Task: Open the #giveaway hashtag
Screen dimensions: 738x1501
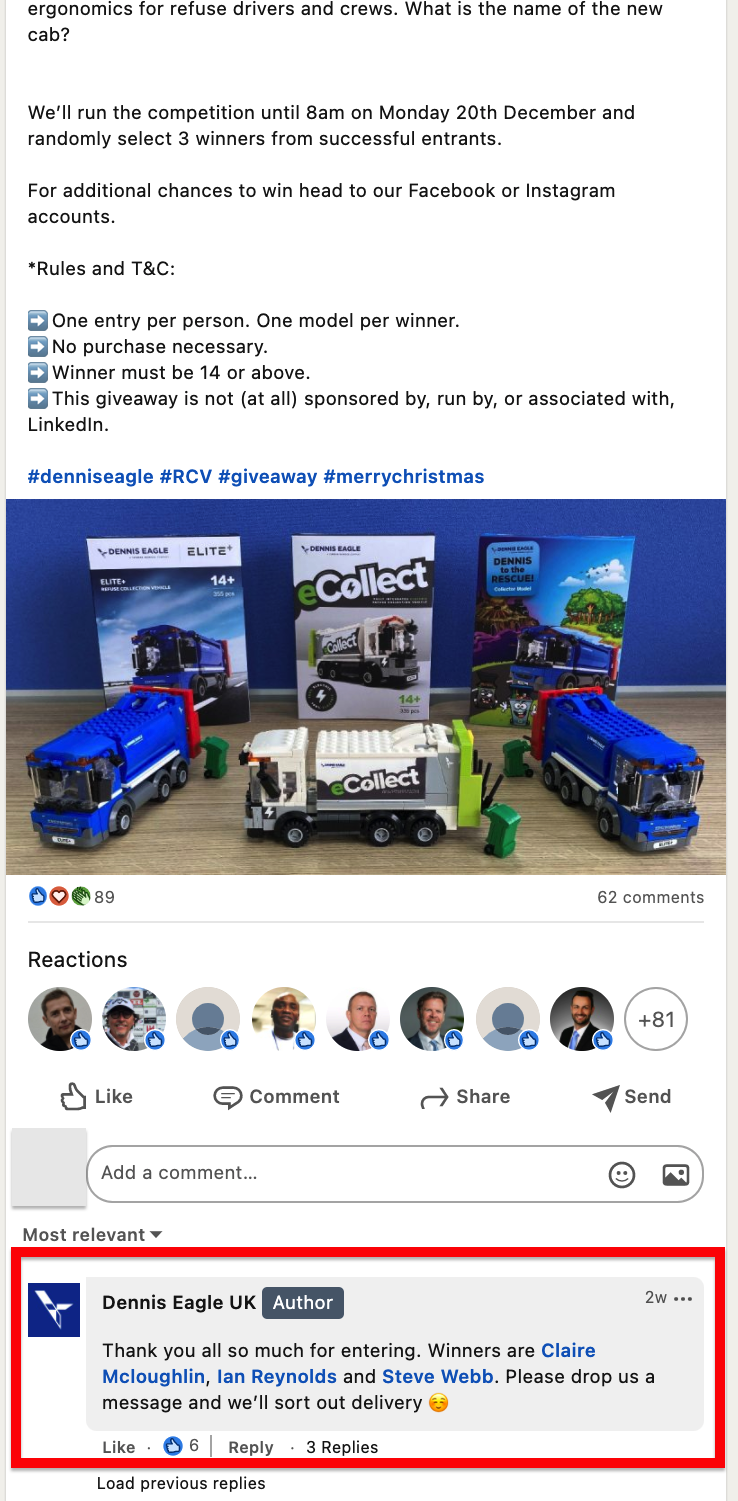Action: click(x=268, y=477)
